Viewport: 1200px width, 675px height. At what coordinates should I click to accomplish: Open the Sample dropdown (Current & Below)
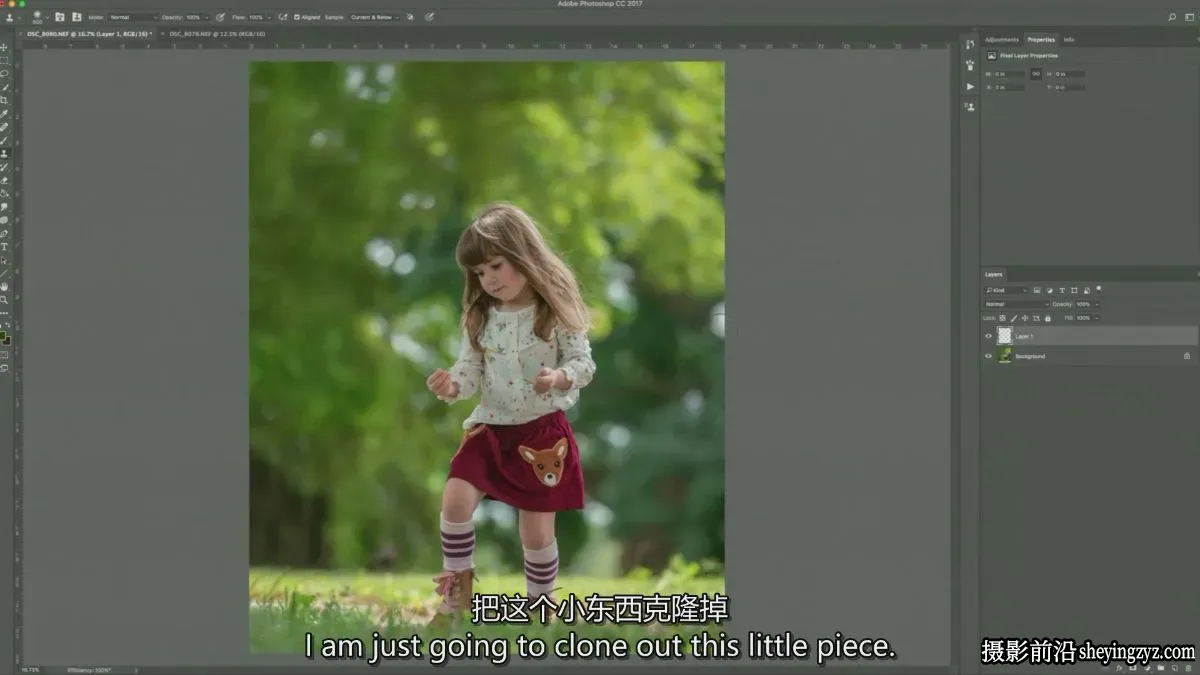click(x=374, y=17)
